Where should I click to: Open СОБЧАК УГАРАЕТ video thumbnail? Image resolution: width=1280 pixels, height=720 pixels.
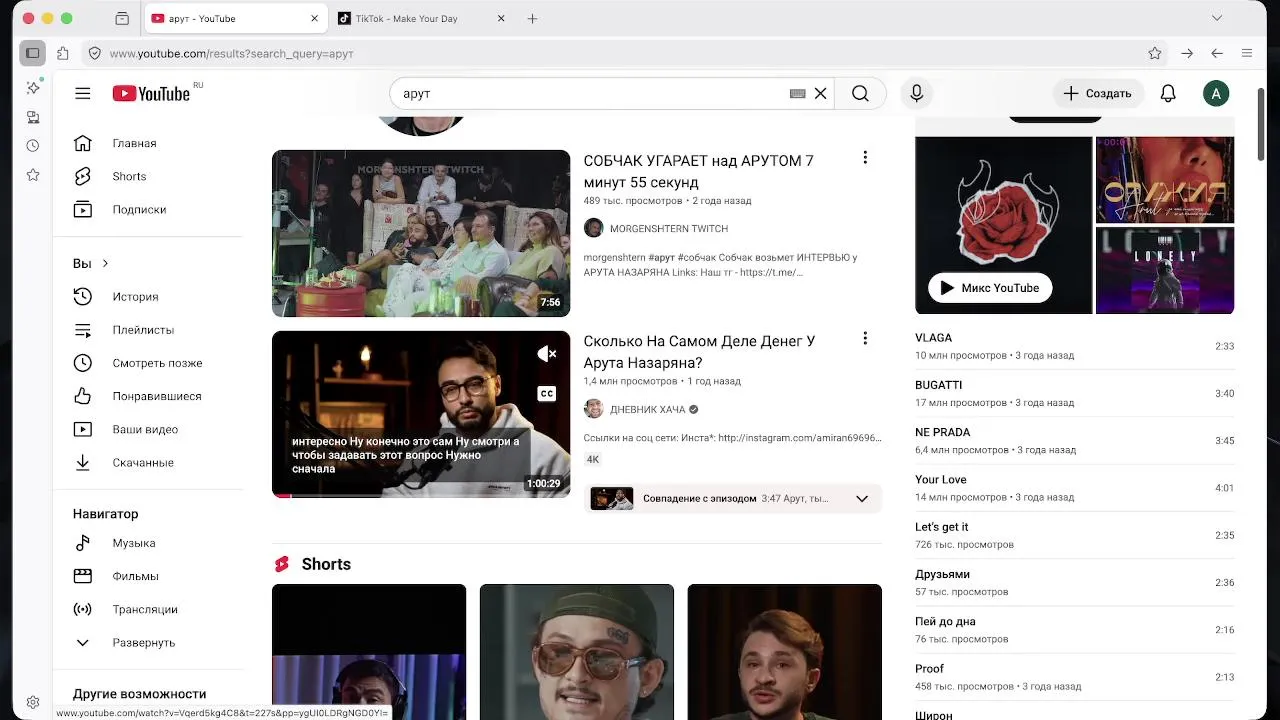point(421,233)
